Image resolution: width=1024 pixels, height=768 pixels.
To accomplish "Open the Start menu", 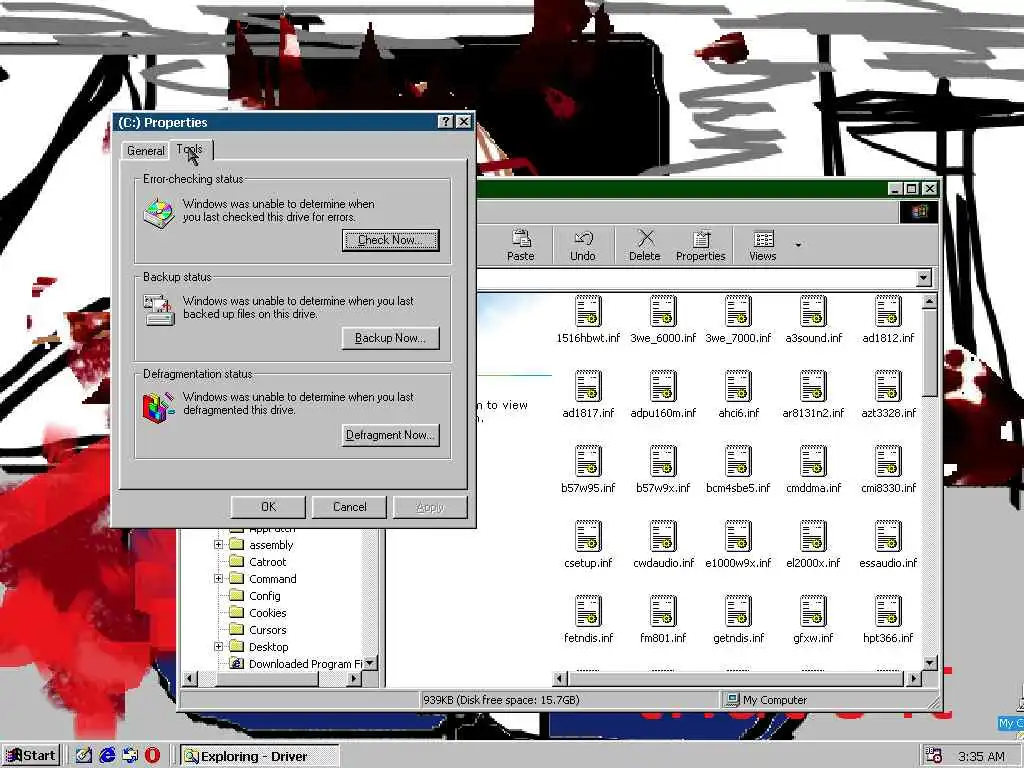I will 31,756.
